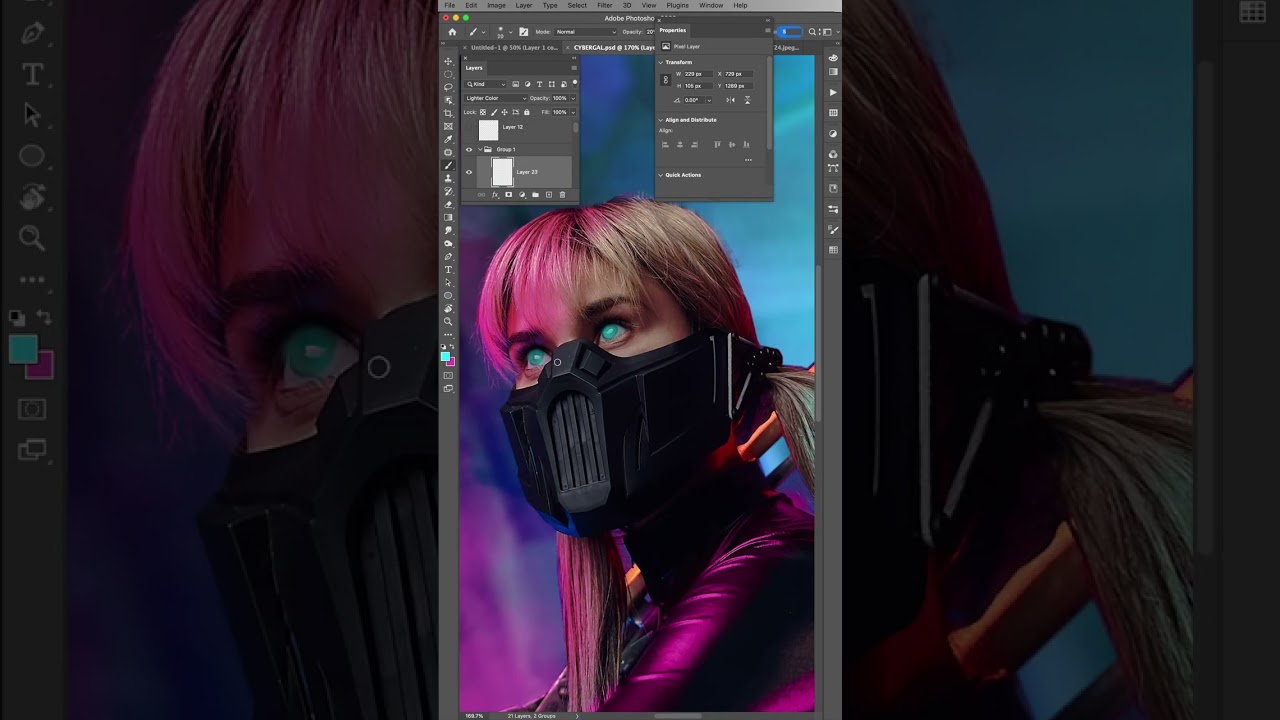
Task: Show more align options (three dots)
Action: pos(748,160)
